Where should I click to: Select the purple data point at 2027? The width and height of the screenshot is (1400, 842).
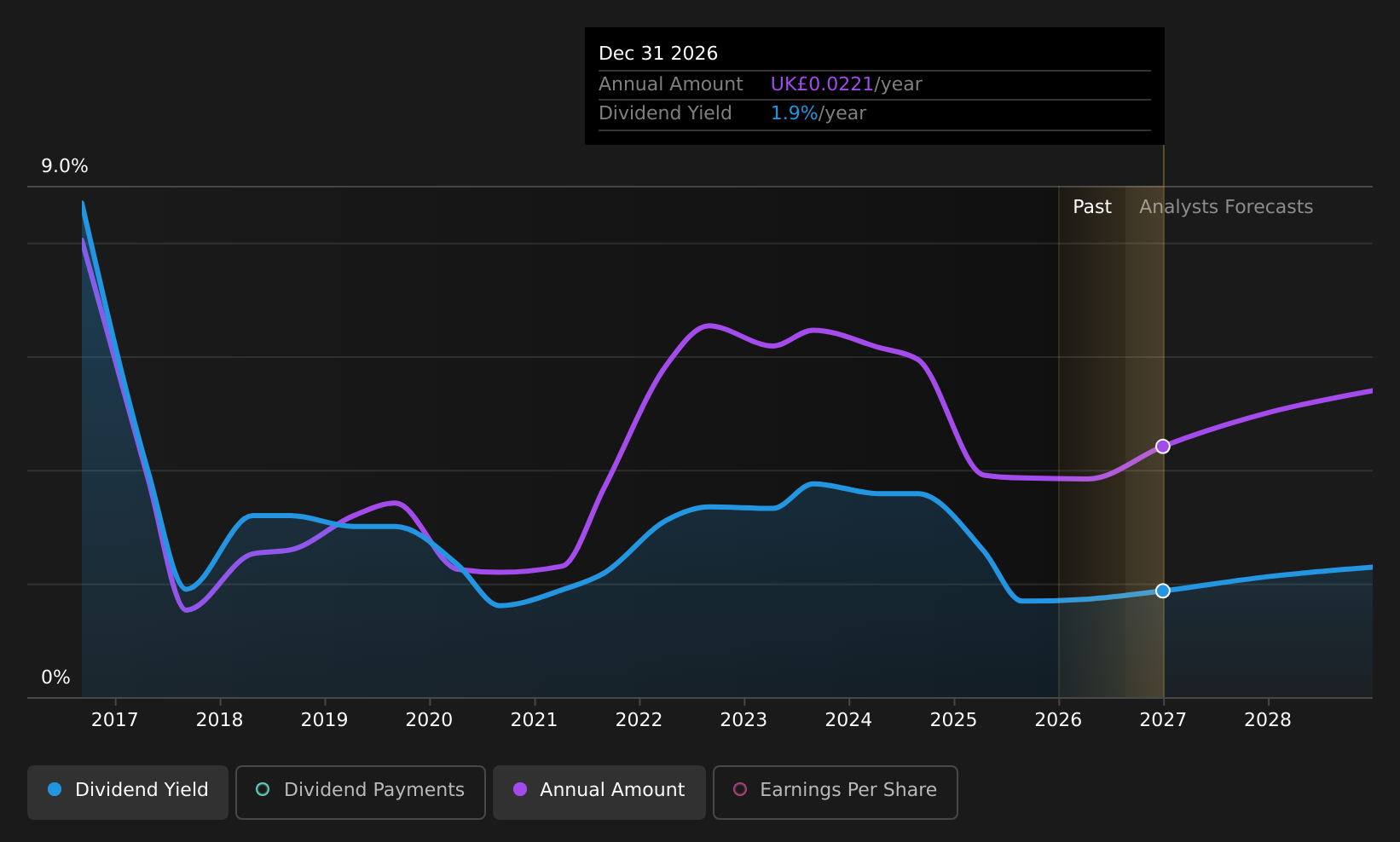(1163, 447)
